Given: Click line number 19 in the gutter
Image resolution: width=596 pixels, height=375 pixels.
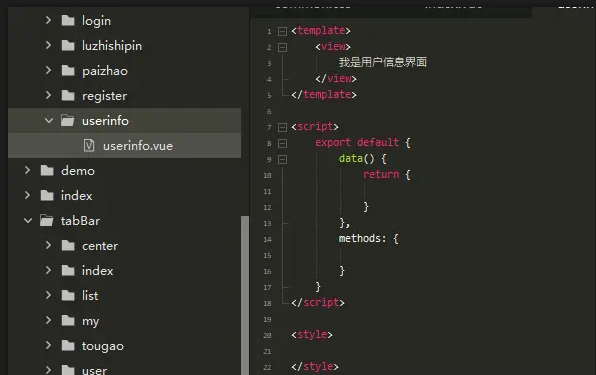Looking at the screenshot, I should pyautogui.click(x=267, y=319).
